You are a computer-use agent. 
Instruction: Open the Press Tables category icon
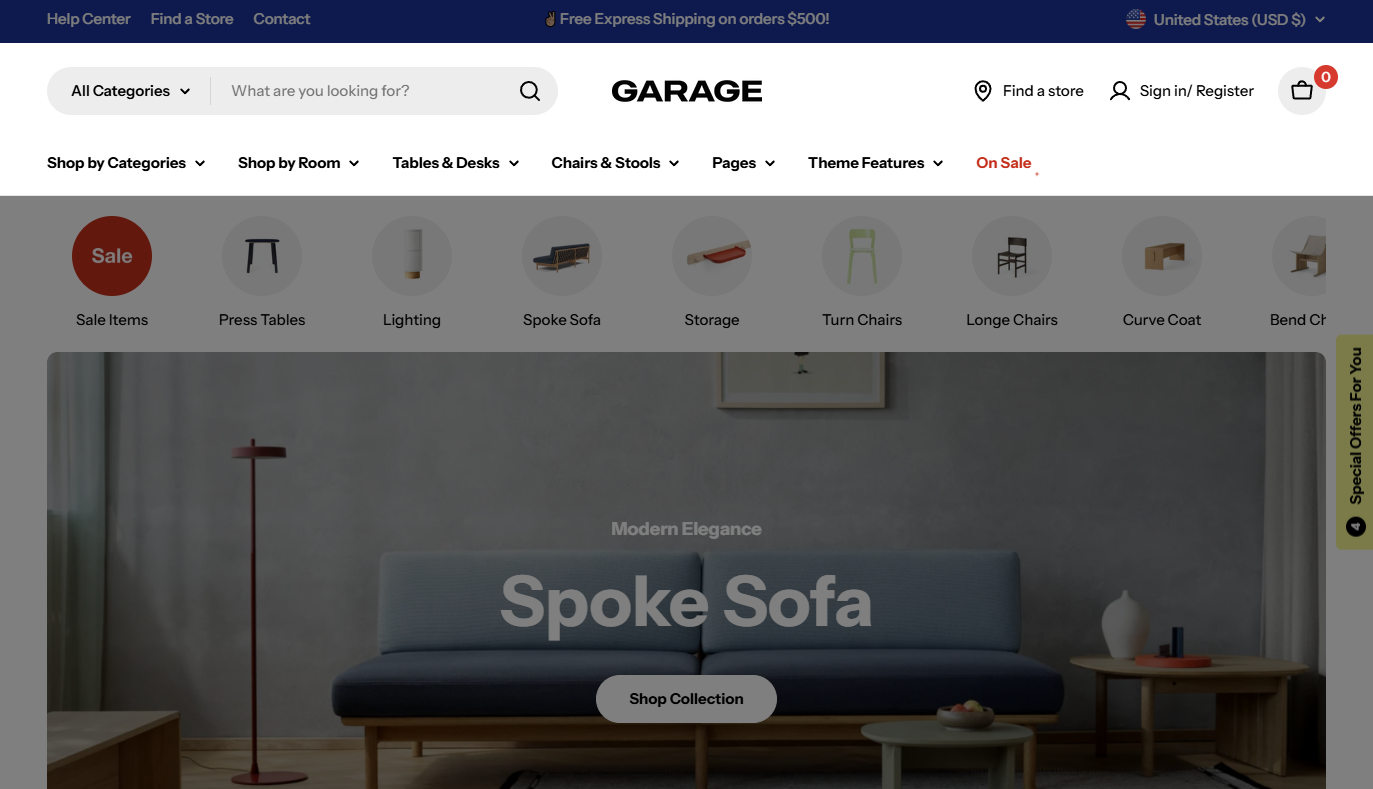click(x=262, y=256)
